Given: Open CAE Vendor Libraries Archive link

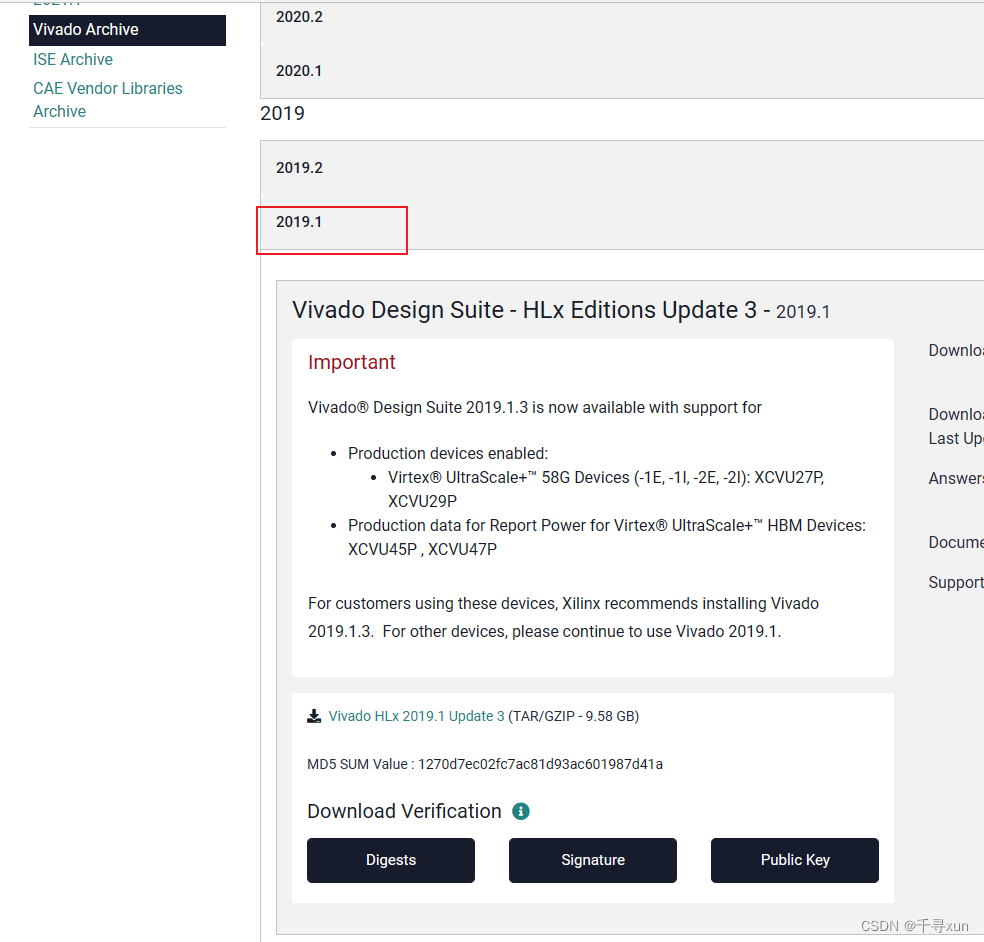Looking at the screenshot, I should (x=108, y=100).
